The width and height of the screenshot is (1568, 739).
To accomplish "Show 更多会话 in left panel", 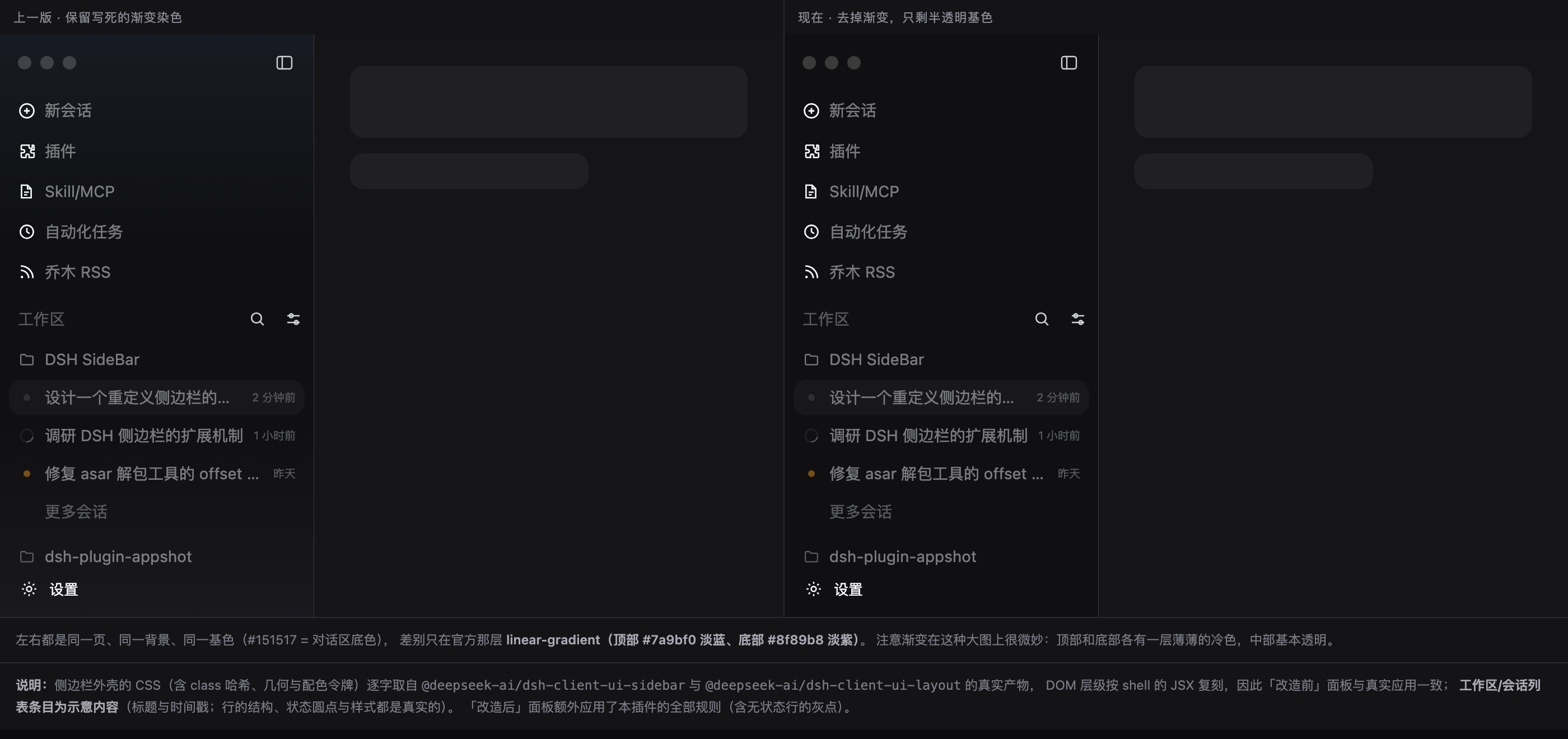I will 76,512.
